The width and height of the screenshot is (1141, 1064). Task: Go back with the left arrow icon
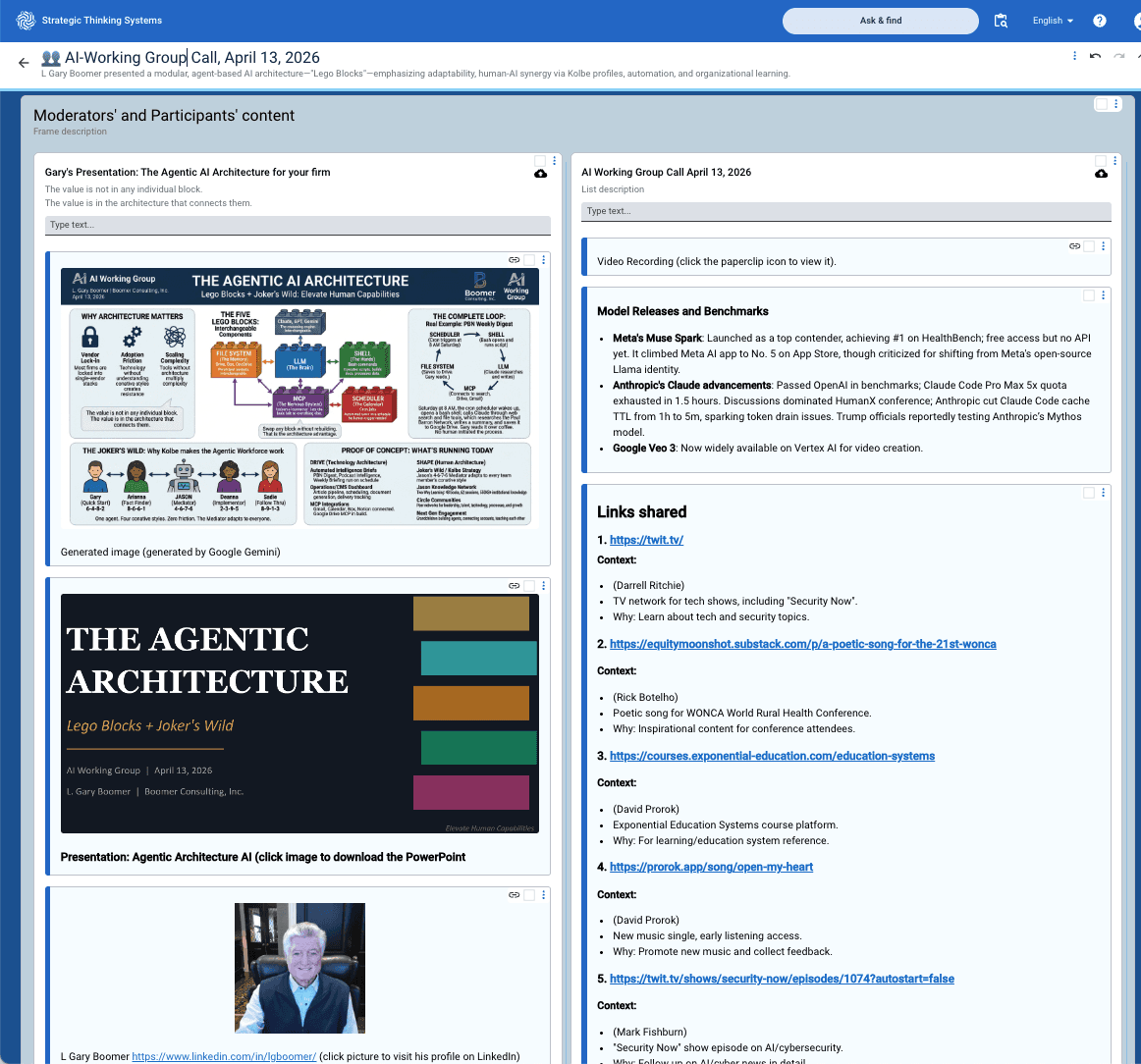click(x=24, y=63)
